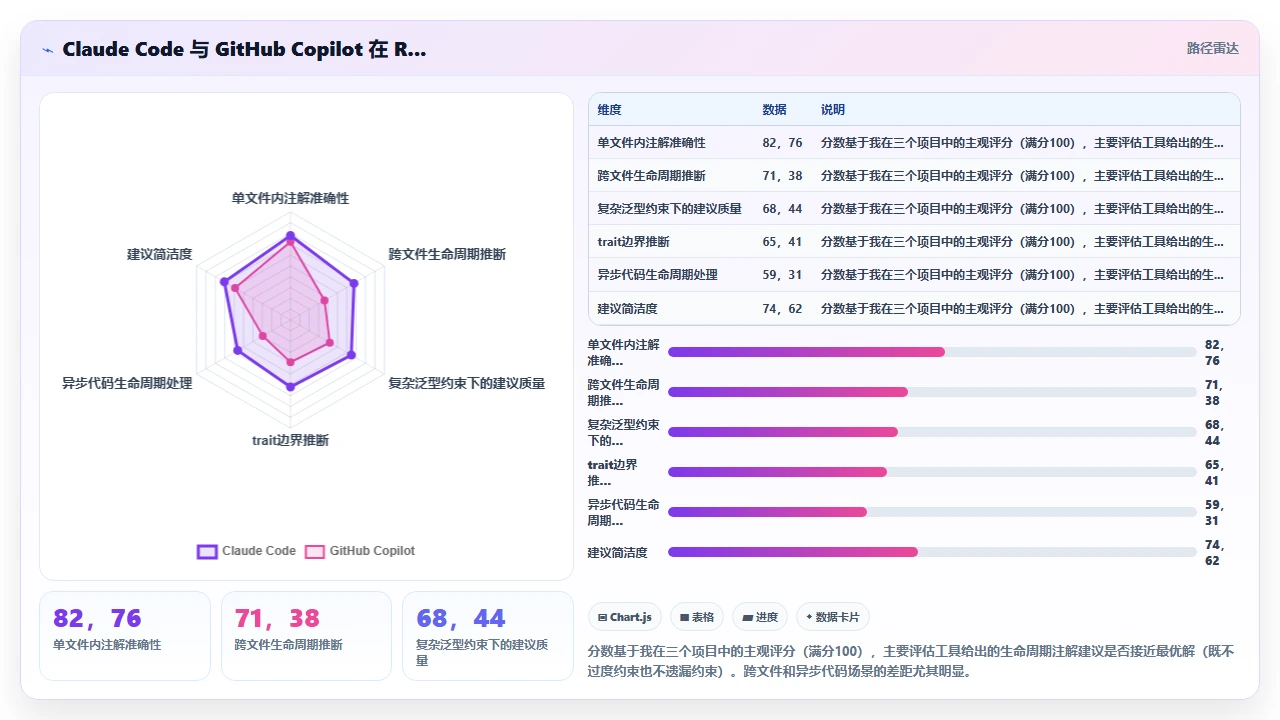
Task: Toggle the Claude Code legend item
Action: (247, 551)
